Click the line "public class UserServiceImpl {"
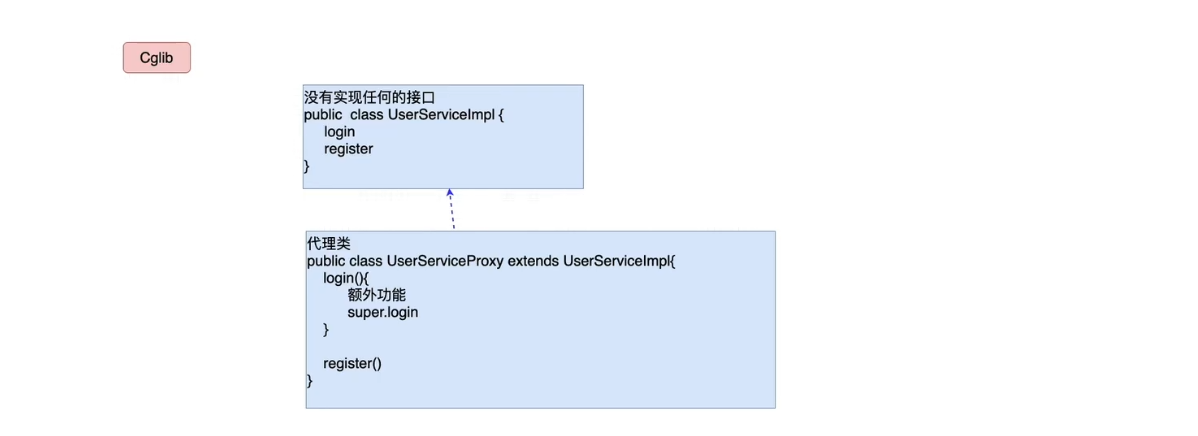The height and width of the screenshot is (436, 1198). click(404, 115)
